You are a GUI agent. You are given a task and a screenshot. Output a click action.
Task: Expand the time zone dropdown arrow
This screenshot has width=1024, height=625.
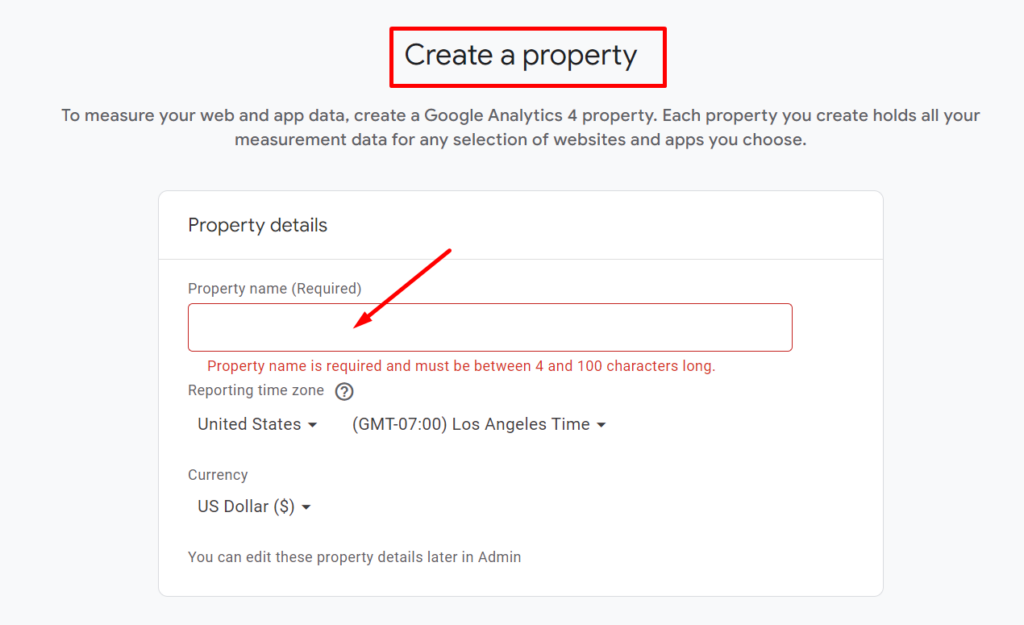(601, 425)
